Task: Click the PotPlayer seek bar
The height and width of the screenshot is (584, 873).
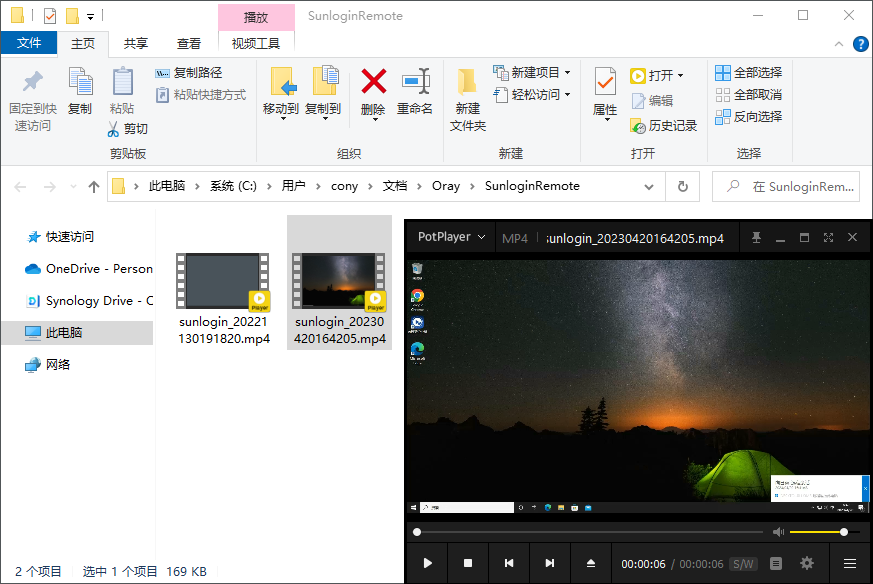Action: pos(590,532)
